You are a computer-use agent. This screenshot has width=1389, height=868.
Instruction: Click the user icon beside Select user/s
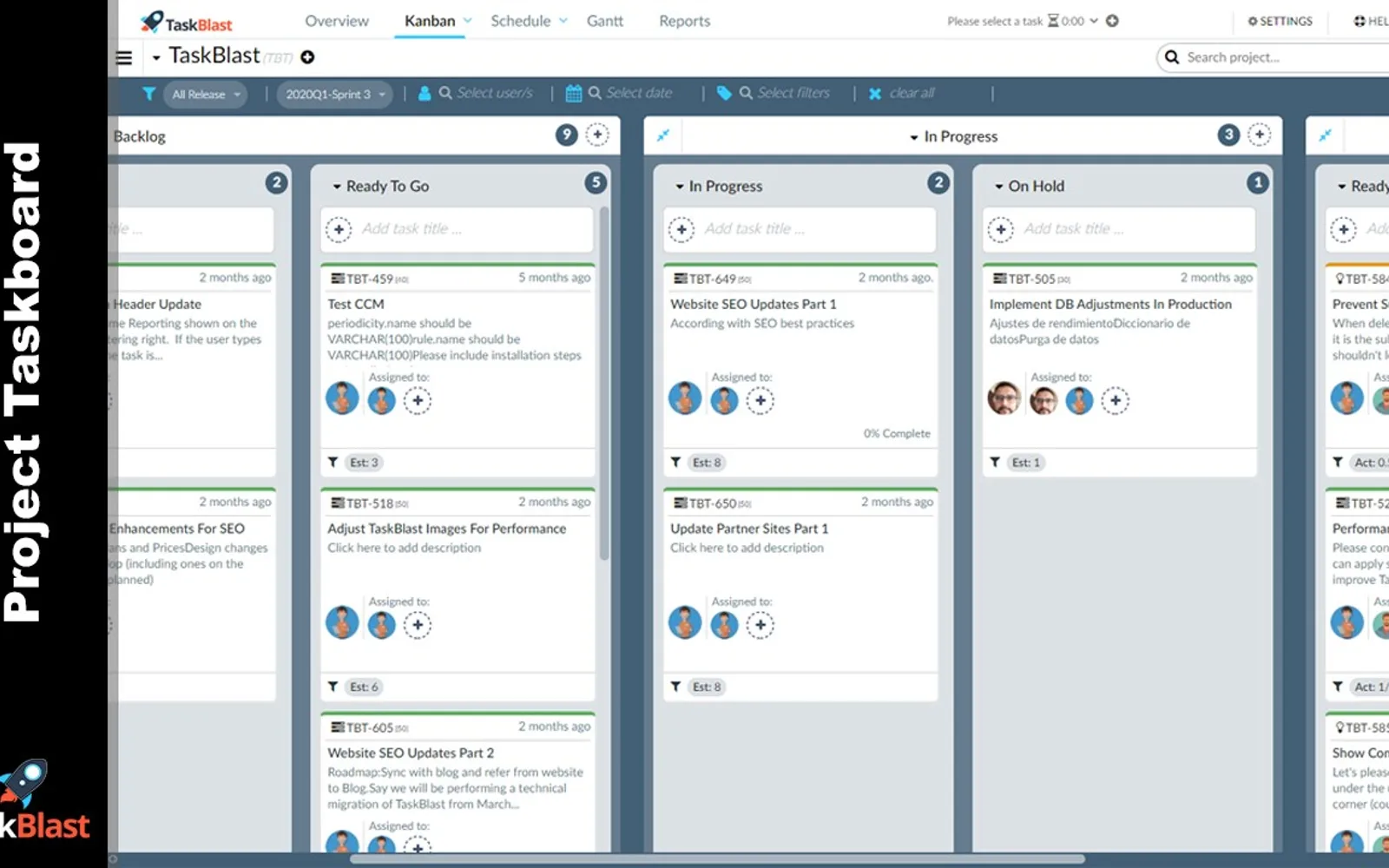pyautogui.click(x=425, y=94)
